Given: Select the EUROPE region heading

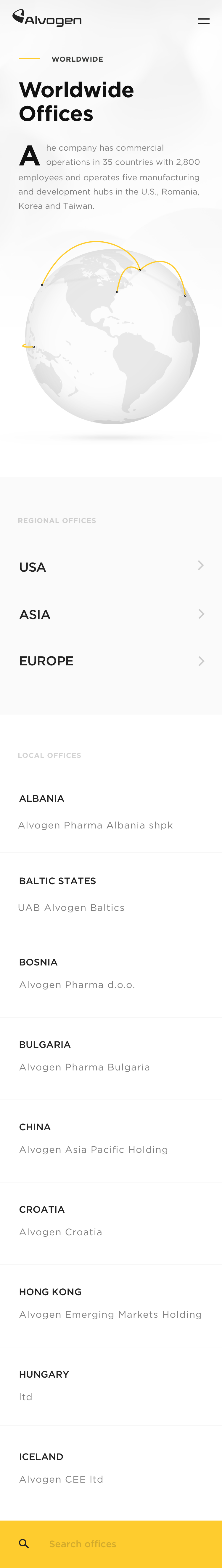Looking at the screenshot, I should [x=46, y=661].
